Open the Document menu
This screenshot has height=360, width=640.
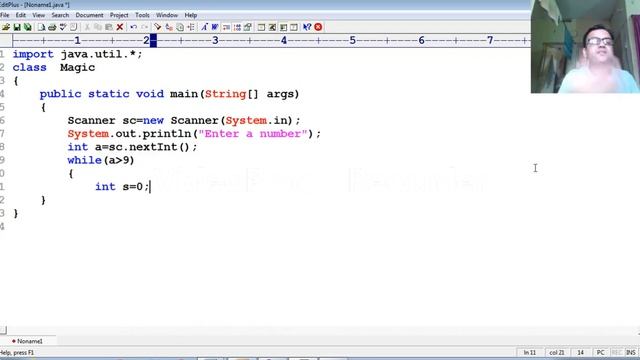89,15
